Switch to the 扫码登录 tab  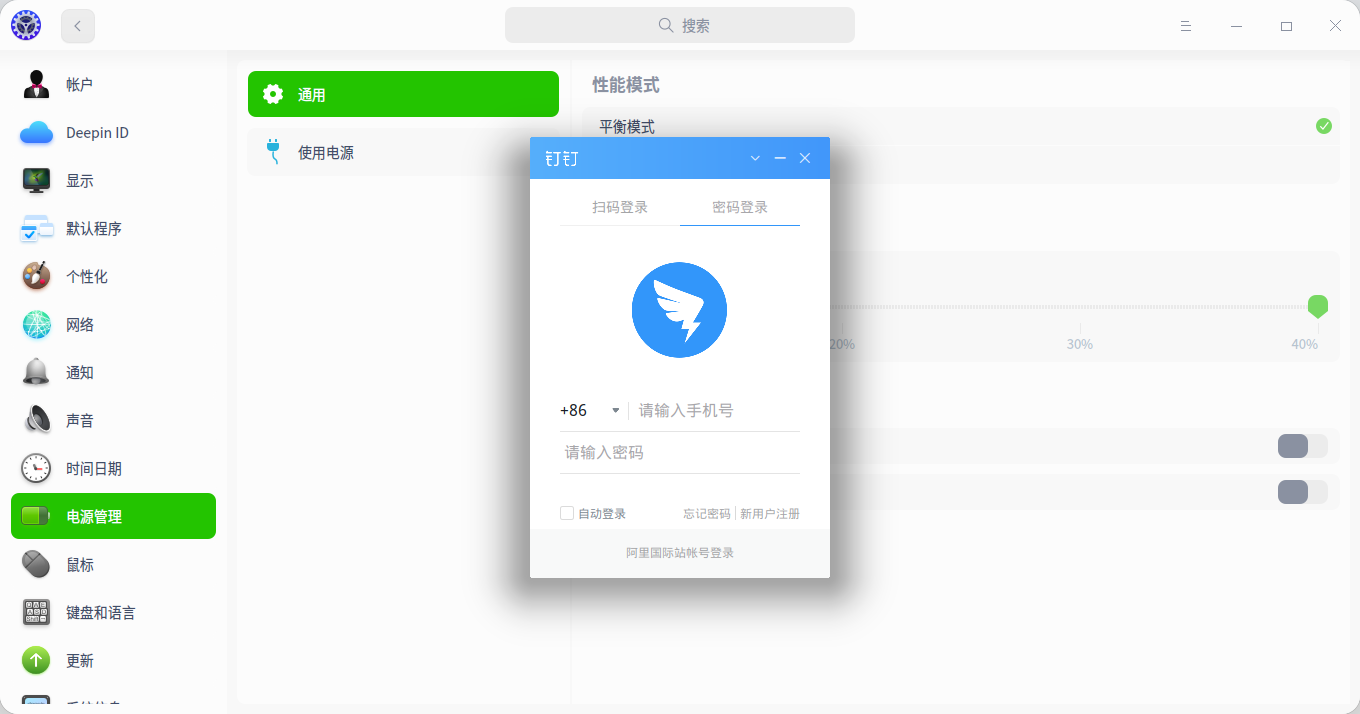tap(620, 207)
